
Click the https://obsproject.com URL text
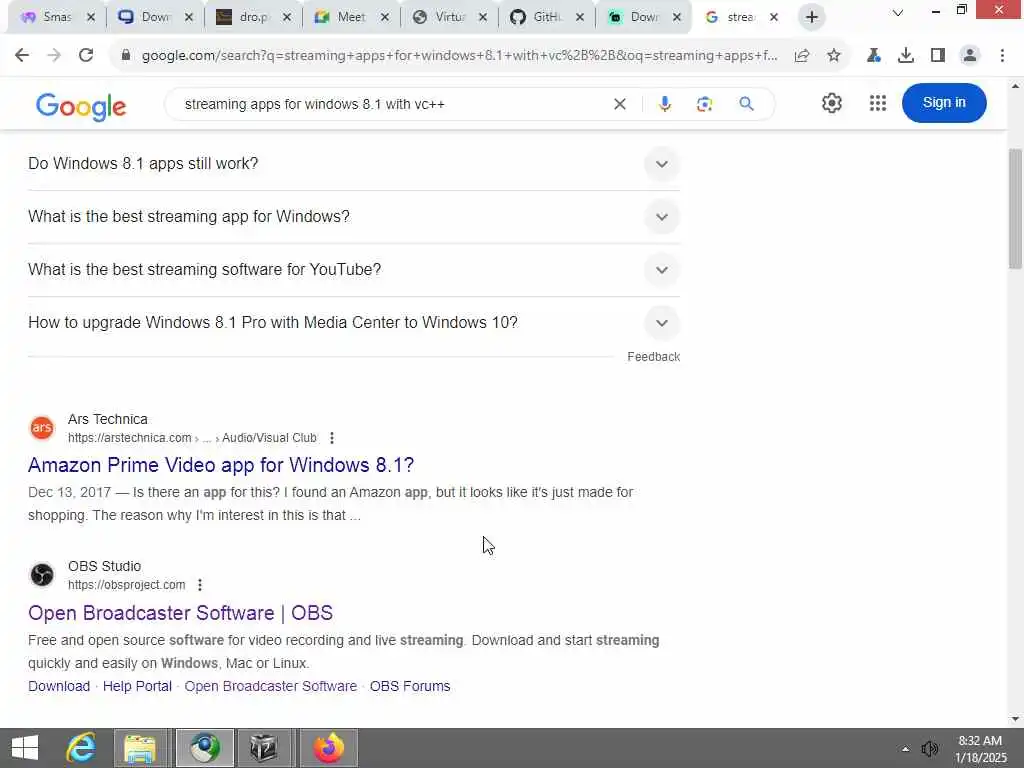click(127, 584)
